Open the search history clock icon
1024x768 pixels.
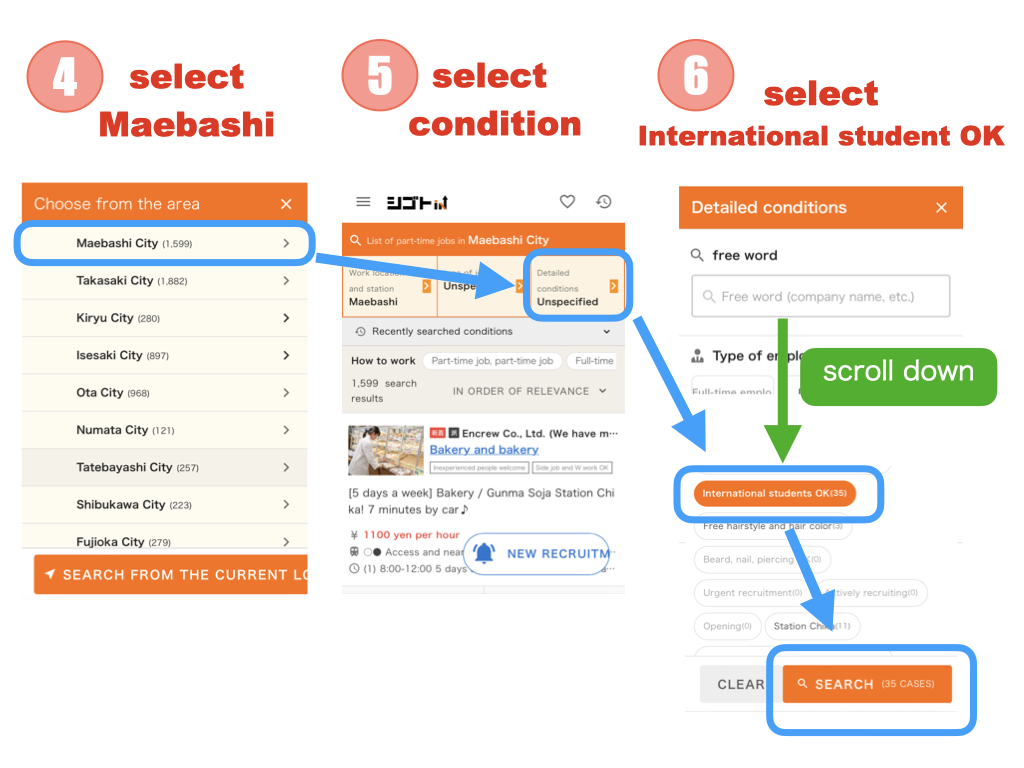[x=604, y=202]
